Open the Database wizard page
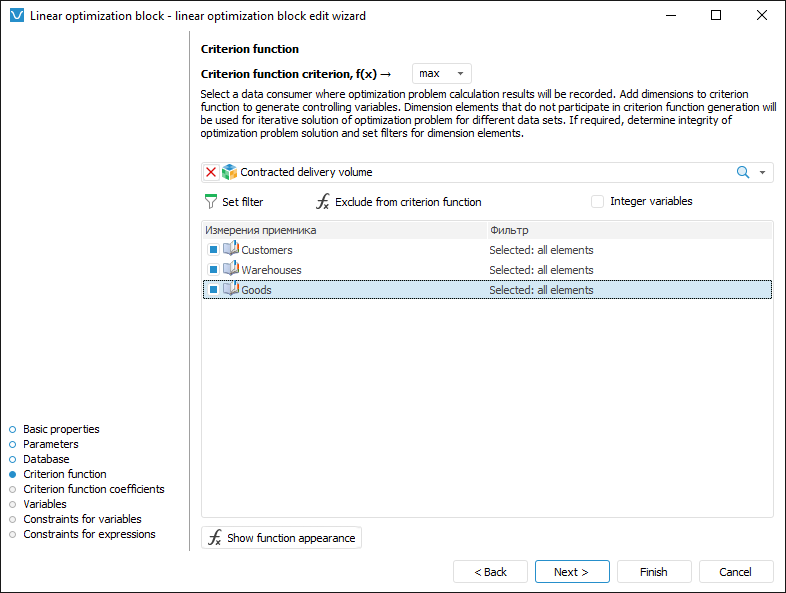 pyautogui.click(x=46, y=459)
